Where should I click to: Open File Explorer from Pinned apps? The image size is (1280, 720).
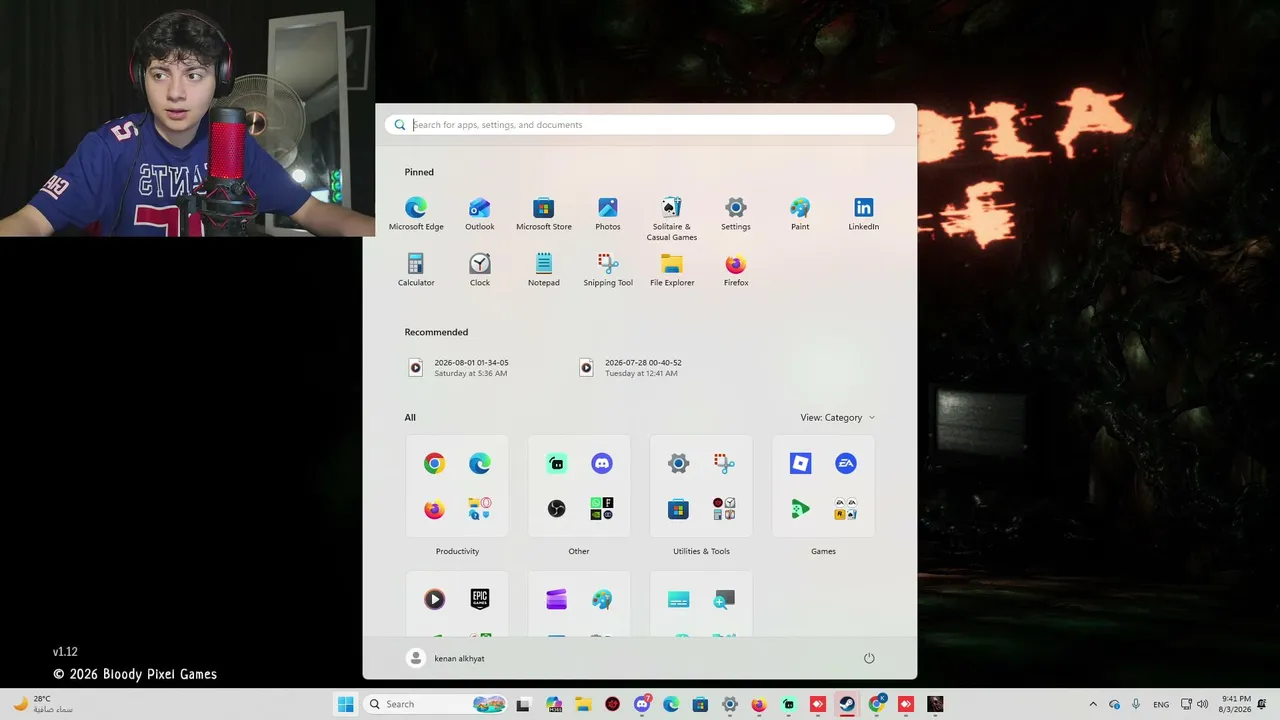click(x=672, y=270)
